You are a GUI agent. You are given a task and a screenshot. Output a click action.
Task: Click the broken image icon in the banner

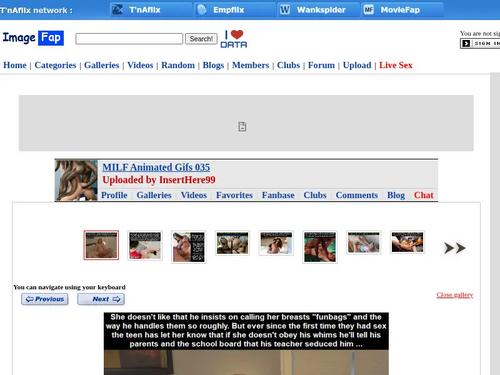click(242, 127)
